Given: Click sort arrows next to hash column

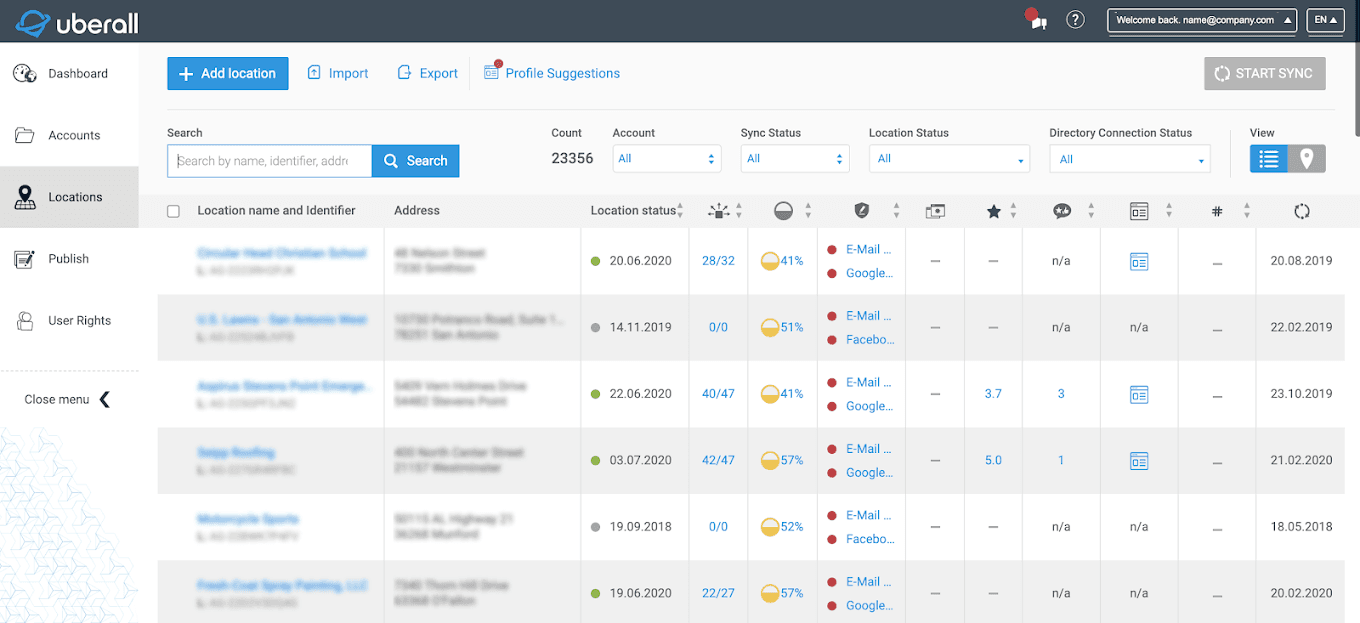Looking at the screenshot, I should 1247,211.
